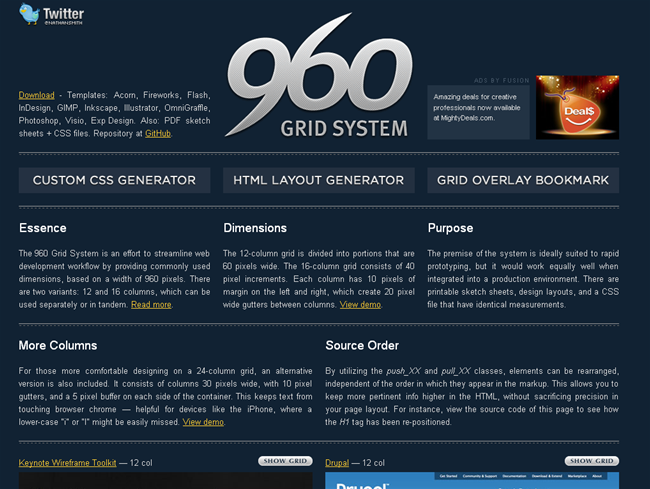This screenshot has height=489, width=650.
Task: Click the 960 Grid System logo
Action: (x=319, y=77)
